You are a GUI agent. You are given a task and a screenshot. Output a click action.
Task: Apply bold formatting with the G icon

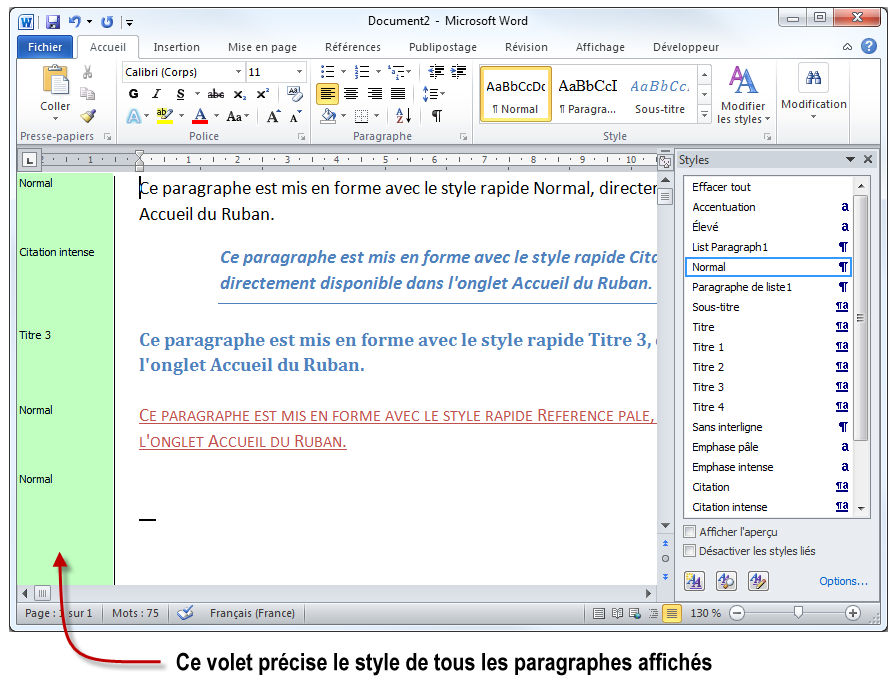tap(133, 94)
